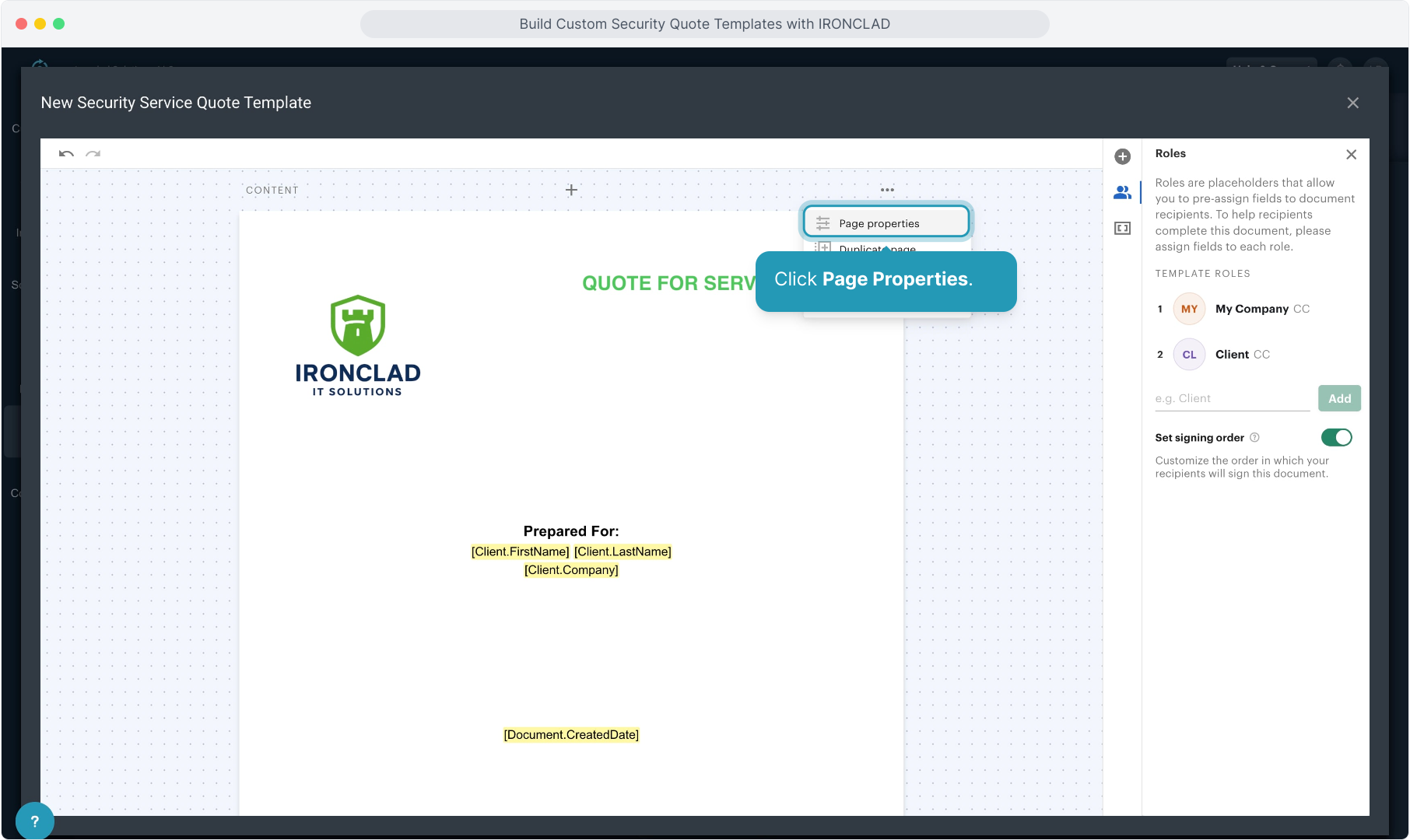
Task: Open the variables bracket sidebar icon
Action: pos(1122,228)
